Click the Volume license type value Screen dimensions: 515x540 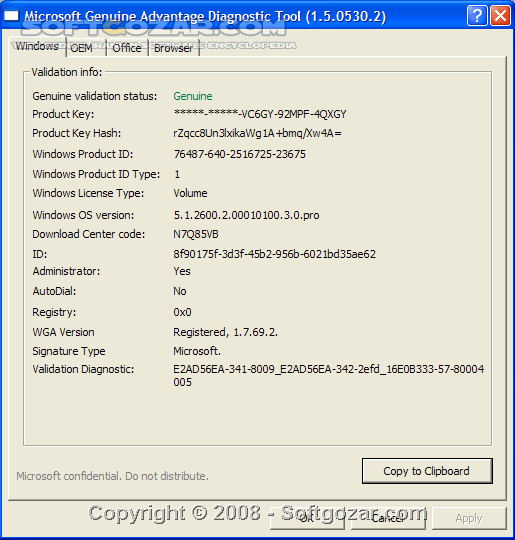190,193
